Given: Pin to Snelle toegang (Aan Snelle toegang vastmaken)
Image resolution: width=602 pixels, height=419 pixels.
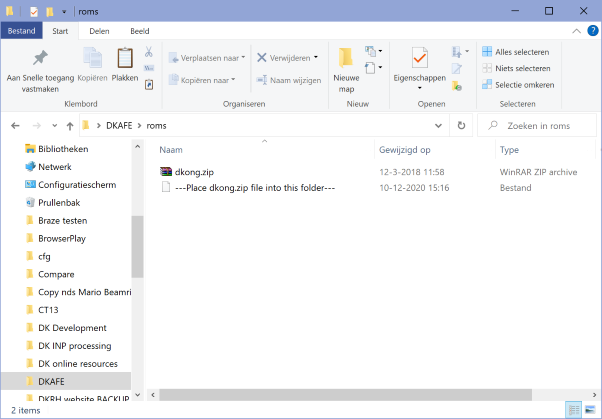Looking at the screenshot, I should (x=40, y=71).
